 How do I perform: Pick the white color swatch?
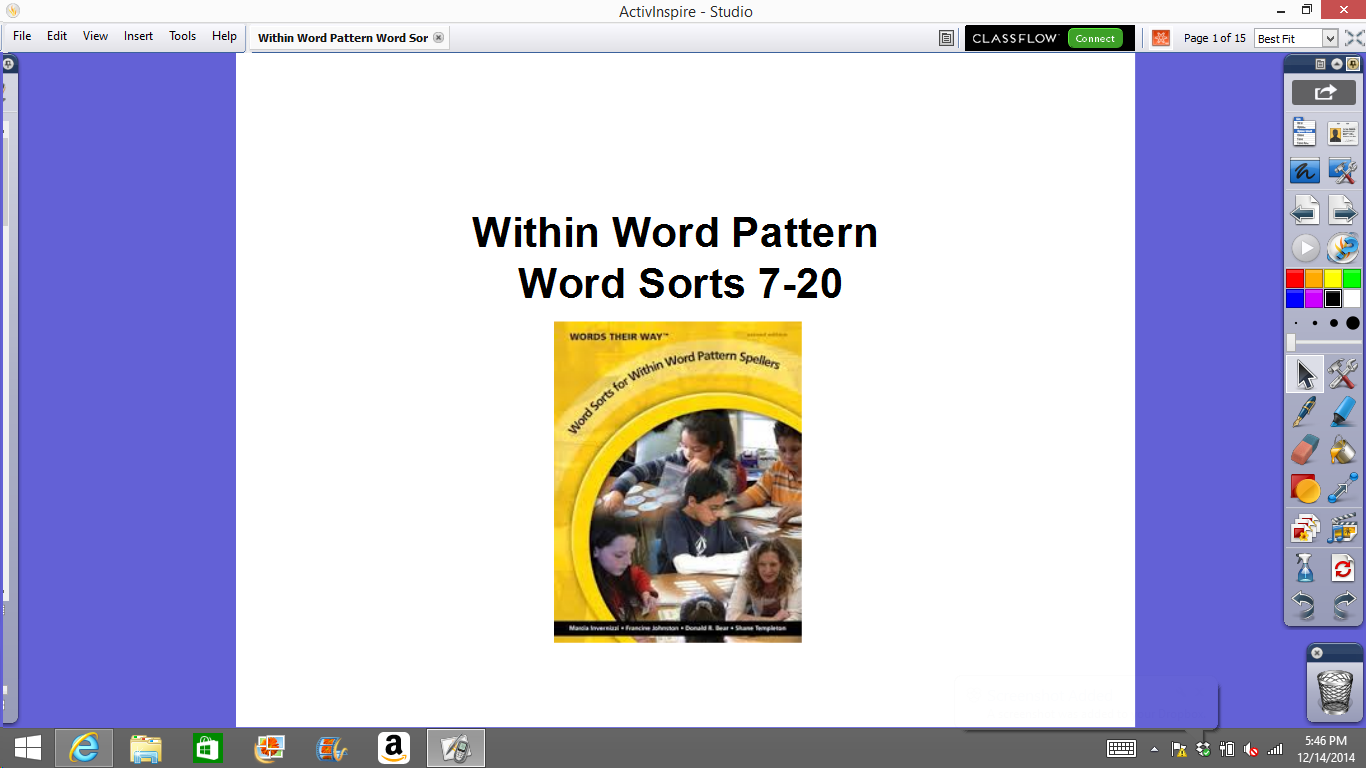point(1352,299)
